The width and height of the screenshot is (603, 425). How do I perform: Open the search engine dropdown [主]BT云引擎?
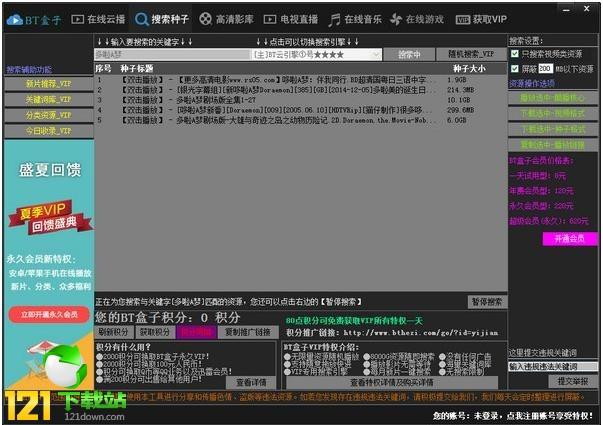316,55
